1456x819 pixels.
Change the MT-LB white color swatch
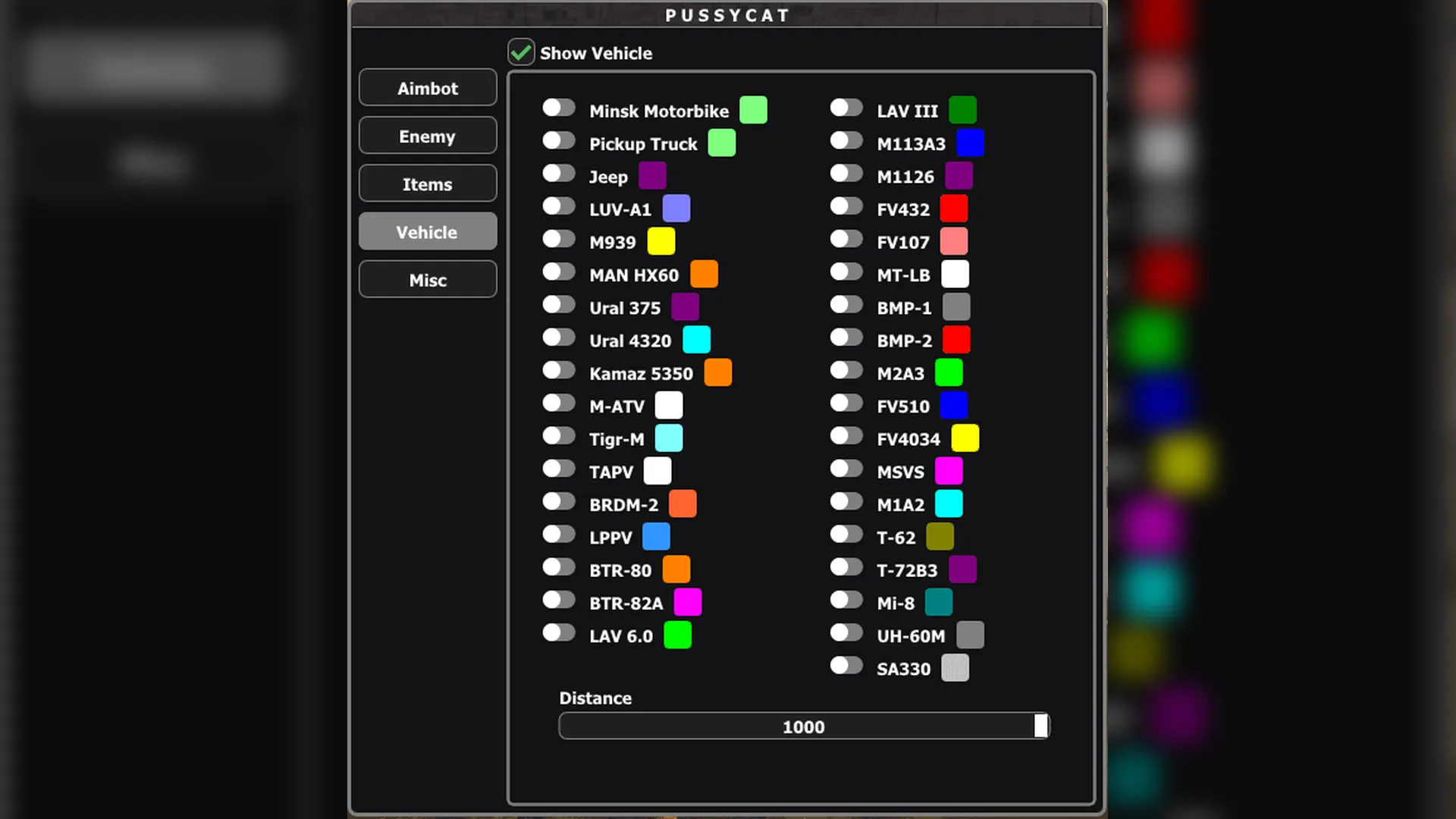tap(955, 274)
